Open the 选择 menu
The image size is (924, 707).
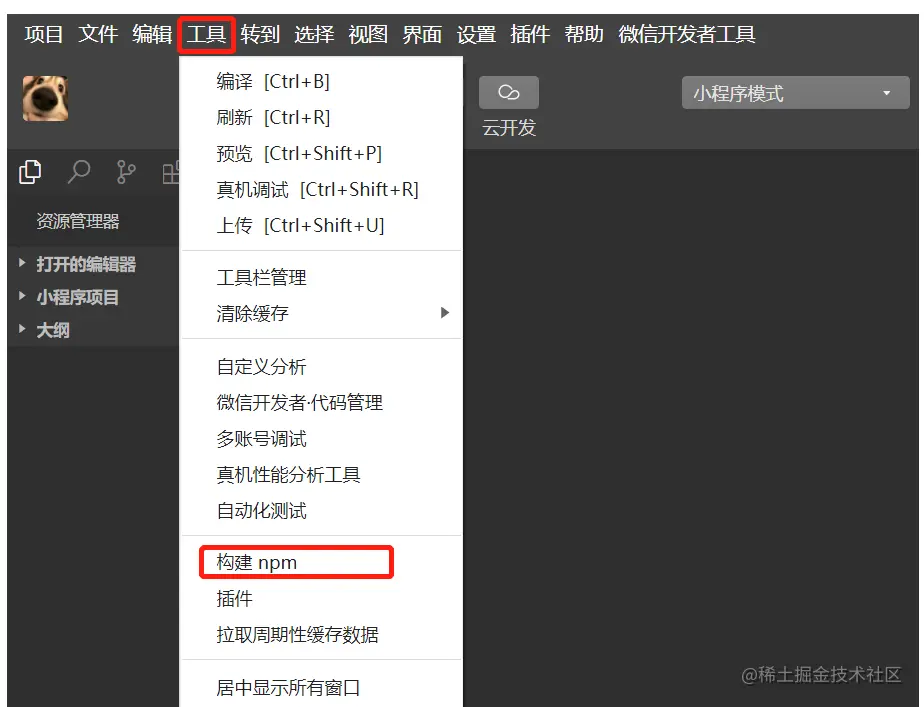point(314,34)
